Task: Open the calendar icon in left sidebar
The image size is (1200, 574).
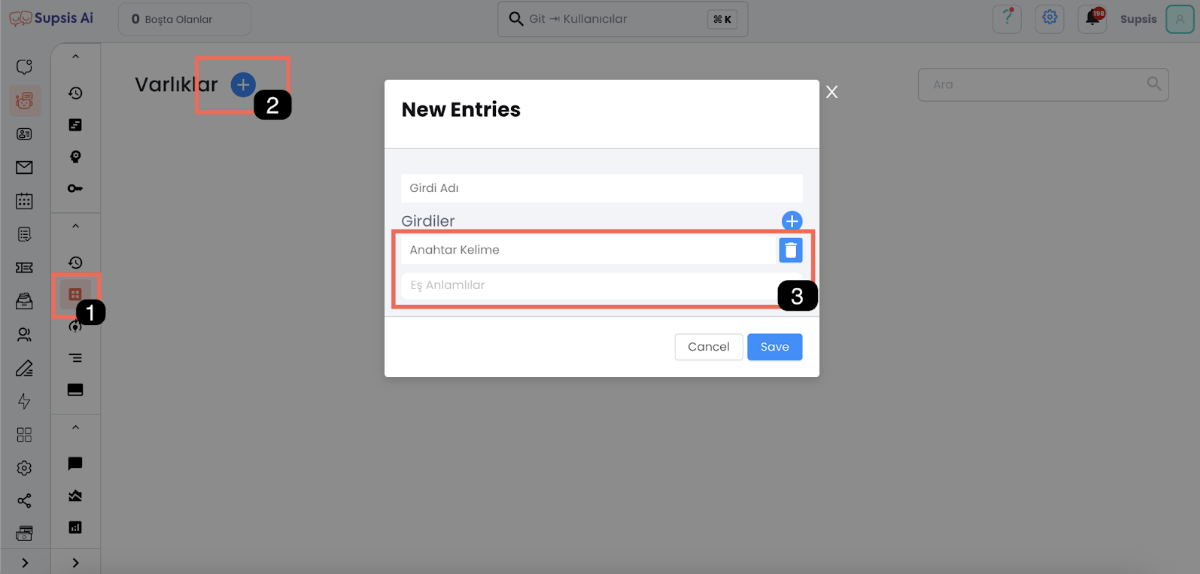Action: click(x=25, y=200)
